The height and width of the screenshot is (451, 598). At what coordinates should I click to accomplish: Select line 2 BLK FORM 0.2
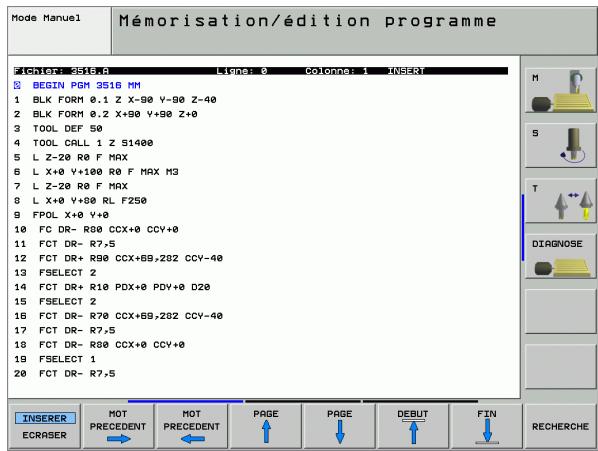click(x=106, y=114)
